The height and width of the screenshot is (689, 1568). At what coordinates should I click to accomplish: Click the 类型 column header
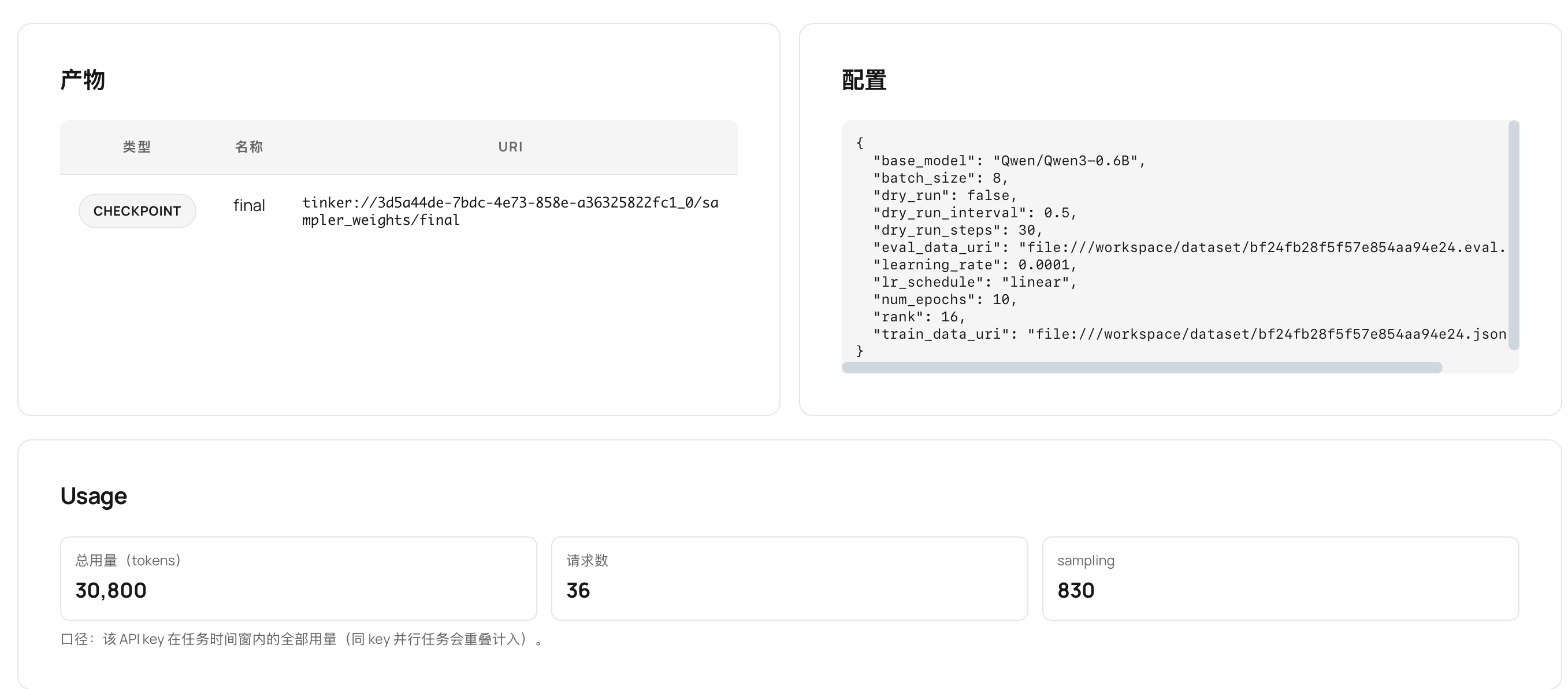[137, 147]
